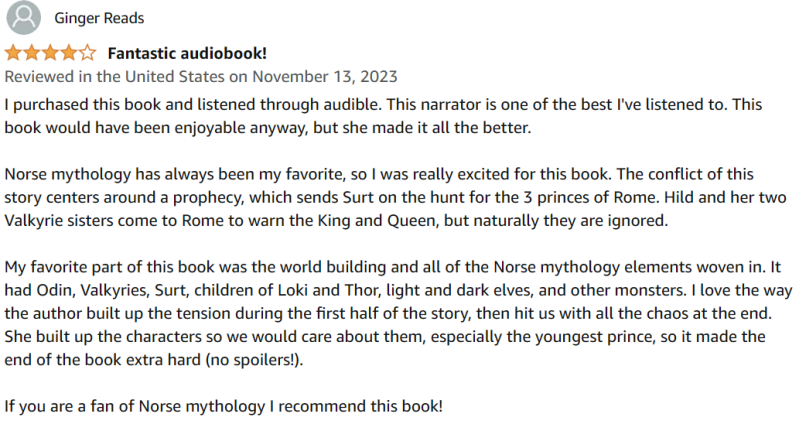Click the first filled rating star

pyautogui.click(x=14, y=53)
